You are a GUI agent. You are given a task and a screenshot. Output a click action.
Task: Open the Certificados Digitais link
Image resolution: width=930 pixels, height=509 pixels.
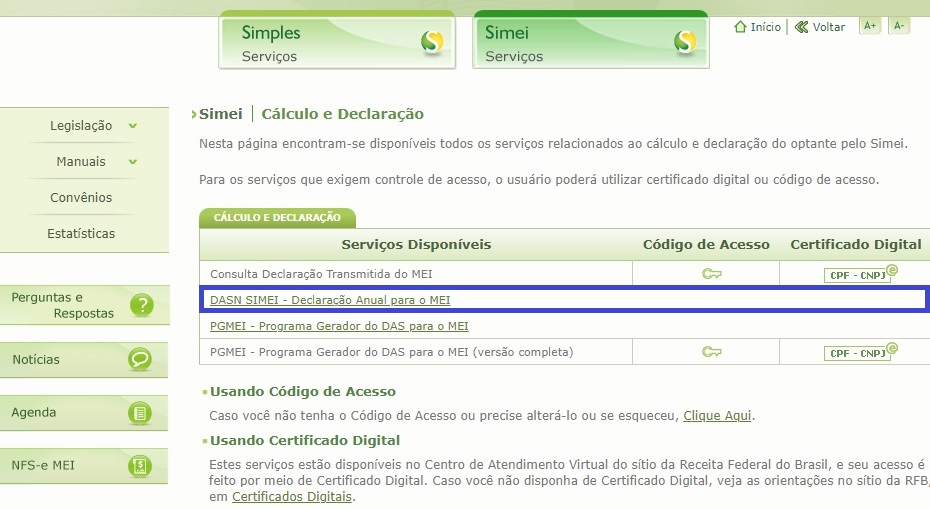pyautogui.click(x=292, y=497)
